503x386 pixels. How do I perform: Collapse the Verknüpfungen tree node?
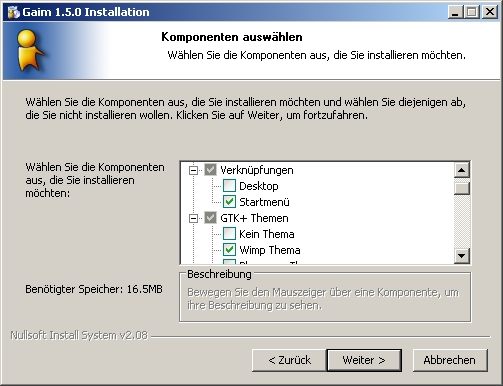(x=193, y=170)
